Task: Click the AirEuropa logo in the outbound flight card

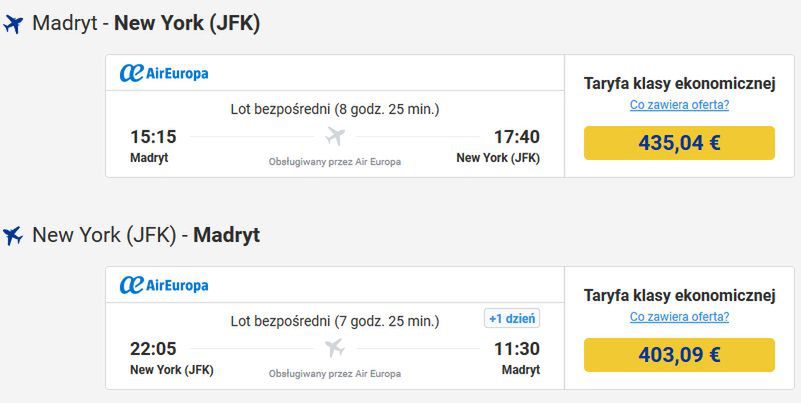Action: pos(164,74)
